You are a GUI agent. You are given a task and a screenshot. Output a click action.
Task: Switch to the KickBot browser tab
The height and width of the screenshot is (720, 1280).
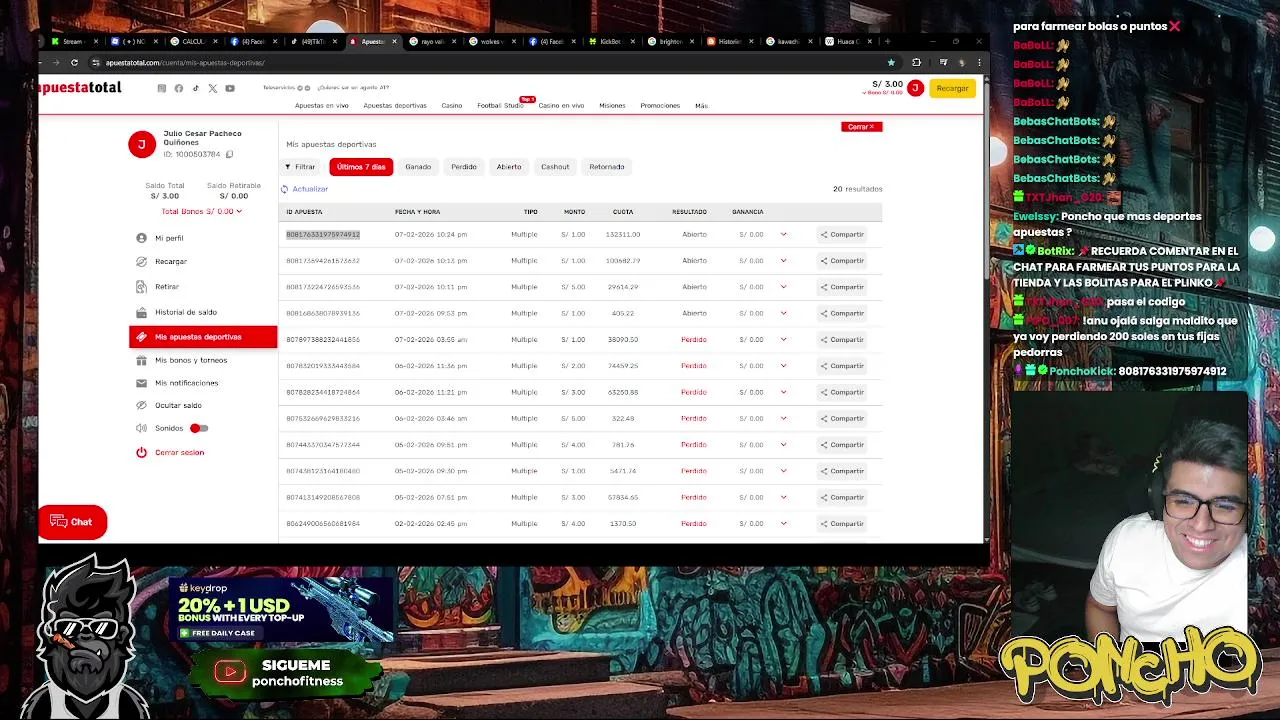click(x=610, y=41)
